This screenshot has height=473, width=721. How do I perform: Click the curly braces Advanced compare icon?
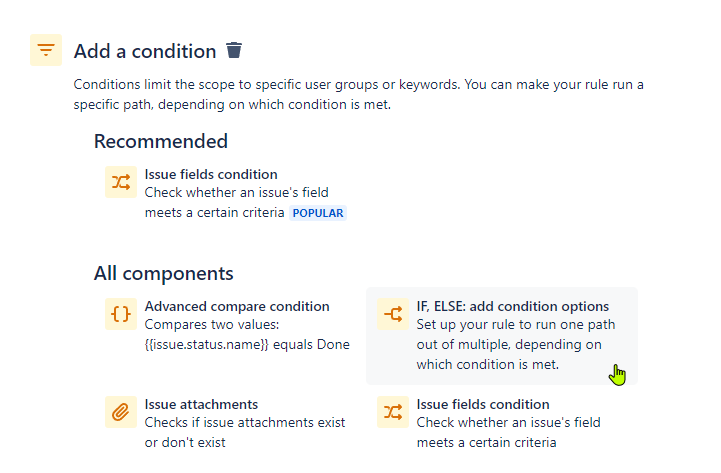click(121, 314)
